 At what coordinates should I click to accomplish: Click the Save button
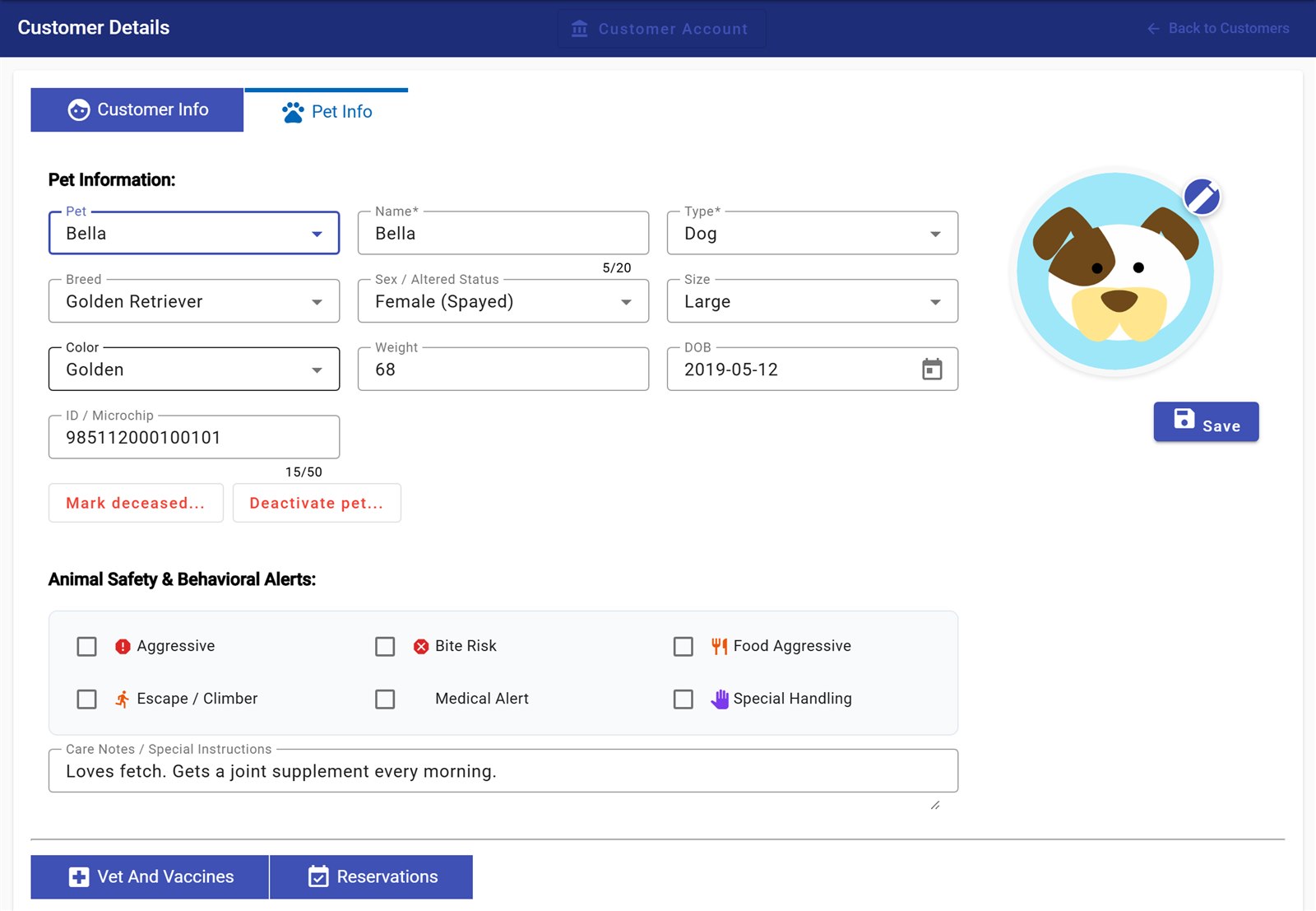(x=1206, y=422)
